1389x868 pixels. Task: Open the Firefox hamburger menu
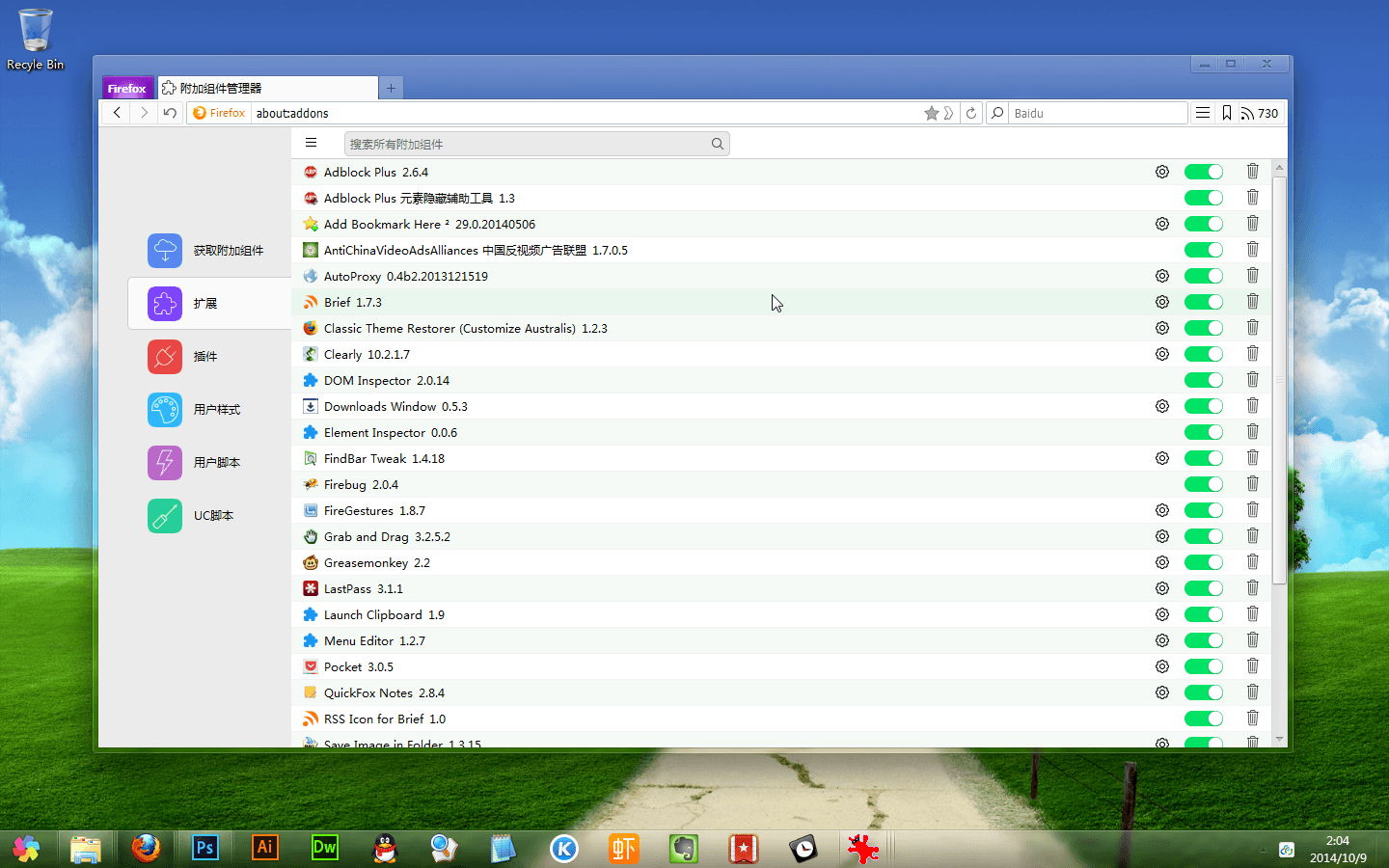1203,113
